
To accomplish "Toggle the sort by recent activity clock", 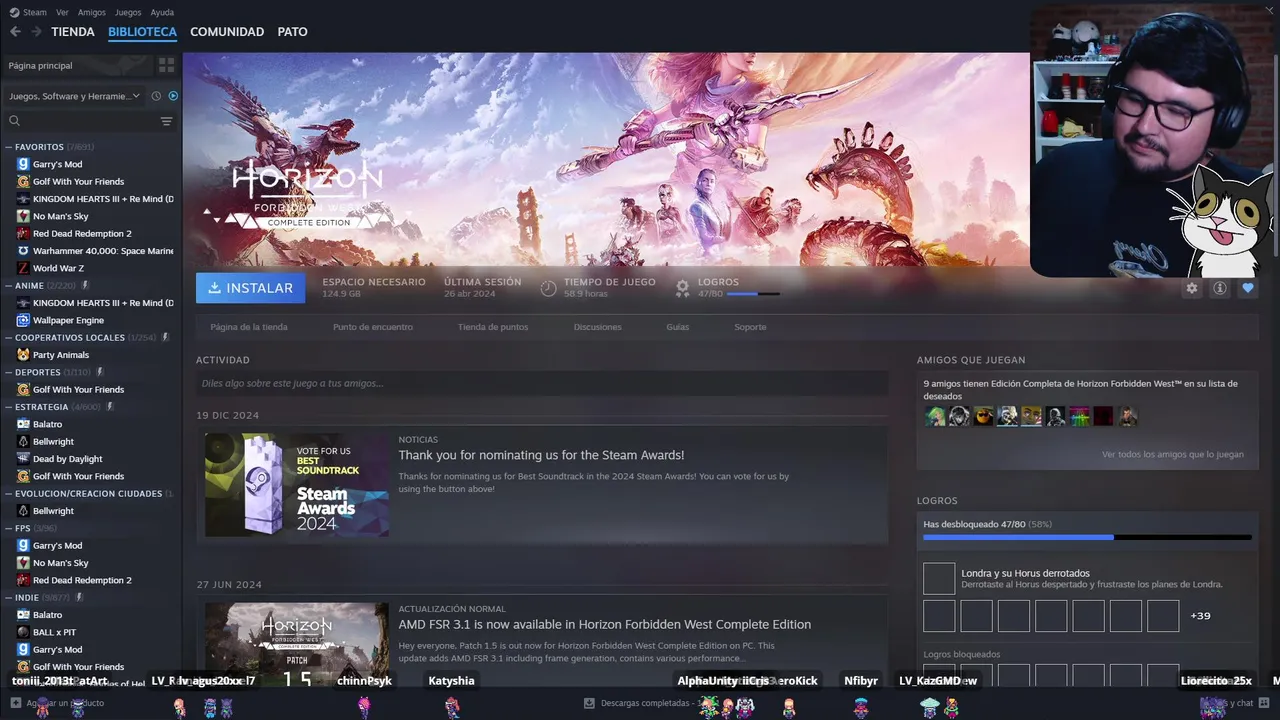I will pyautogui.click(x=156, y=96).
